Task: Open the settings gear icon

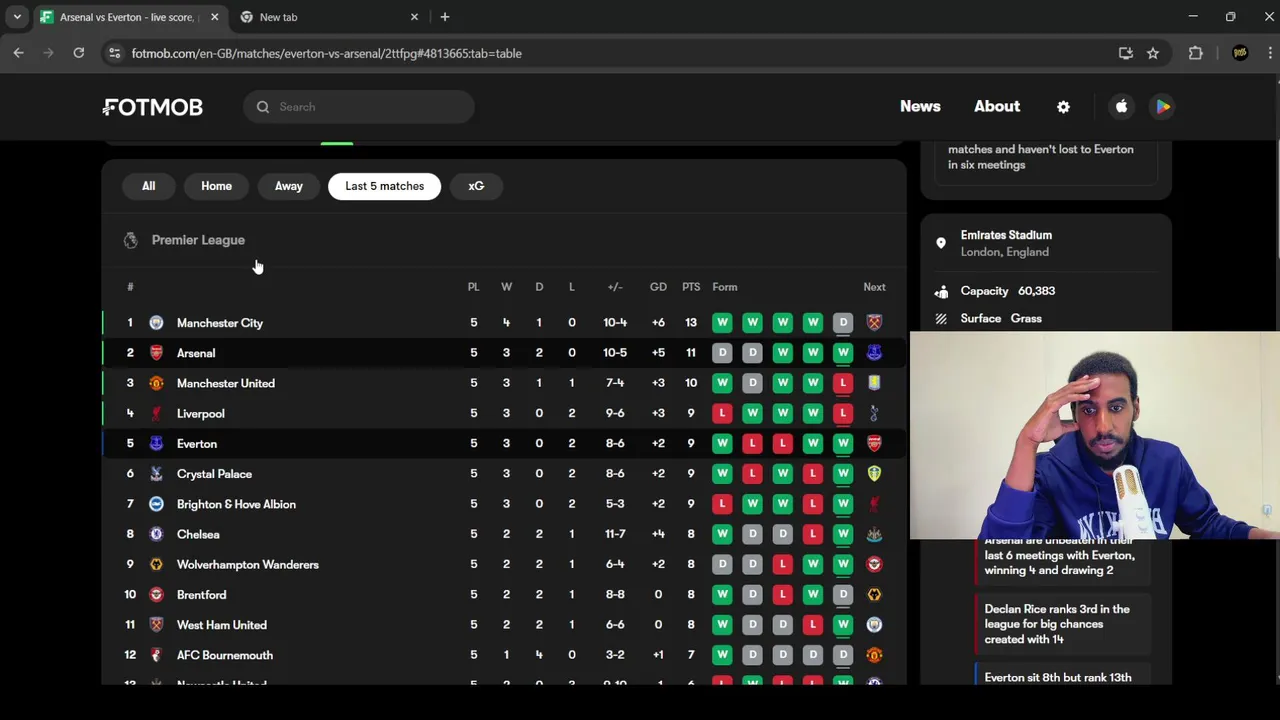Action: click(x=1063, y=107)
